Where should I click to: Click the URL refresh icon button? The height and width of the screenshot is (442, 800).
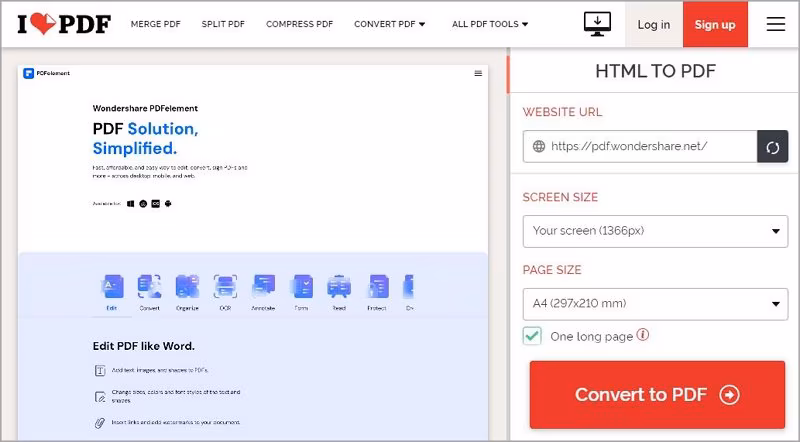click(x=772, y=147)
